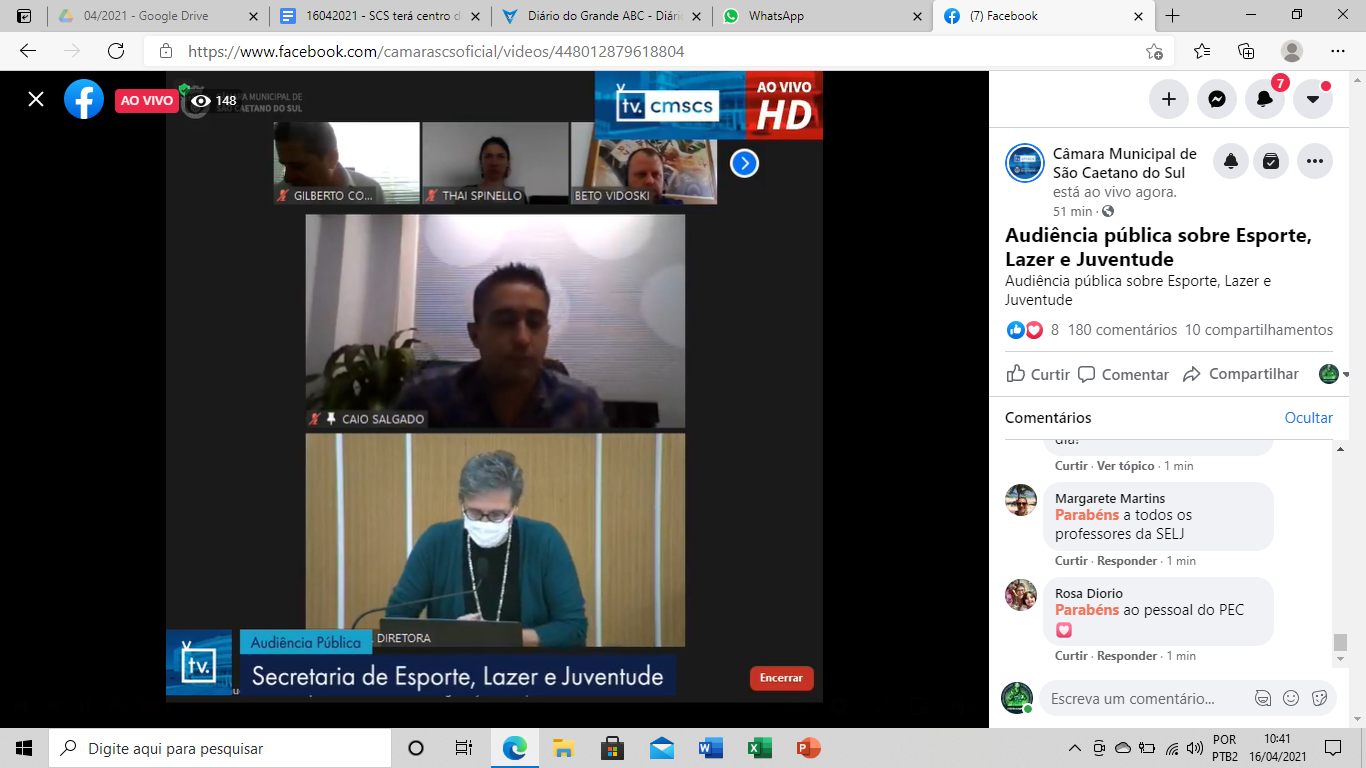
Task: Toggle page notification bell for Câmara Municipal
Action: [x=1231, y=161]
